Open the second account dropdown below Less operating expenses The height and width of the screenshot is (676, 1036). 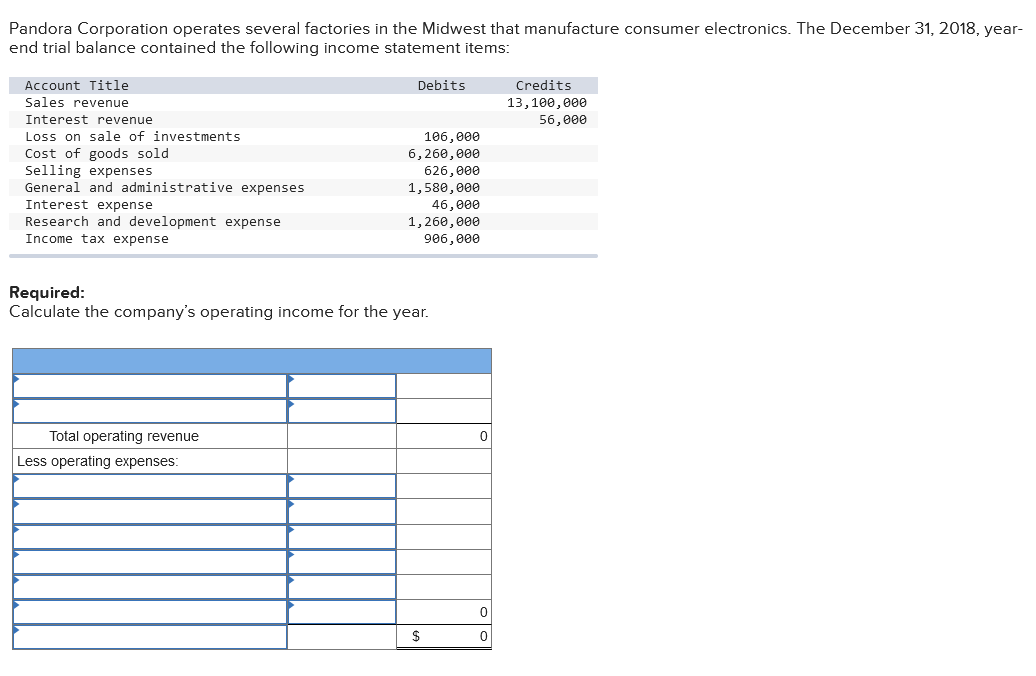pyautogui.click(x=150, y=511)
